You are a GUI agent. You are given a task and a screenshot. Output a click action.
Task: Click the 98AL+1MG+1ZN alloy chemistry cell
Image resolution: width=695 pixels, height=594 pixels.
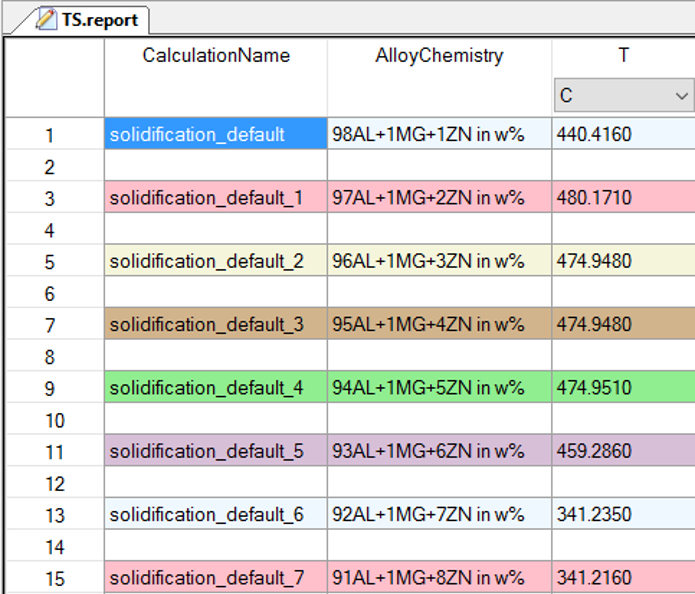tap(439, 135)
